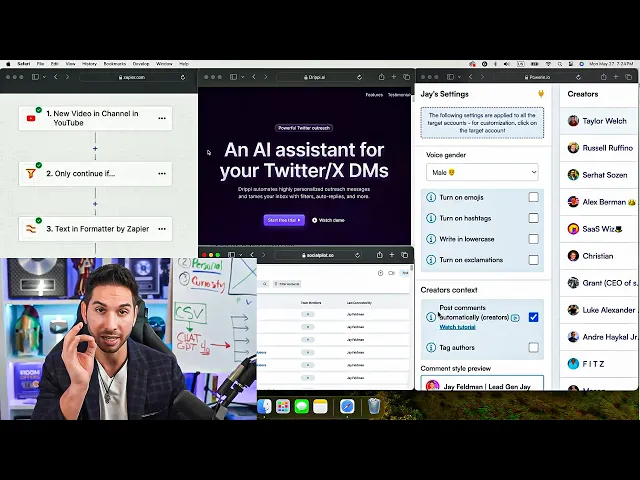Open the Only continue if step
The width and height of the screenshot is (640, 480).
click(x=95, y=173)
